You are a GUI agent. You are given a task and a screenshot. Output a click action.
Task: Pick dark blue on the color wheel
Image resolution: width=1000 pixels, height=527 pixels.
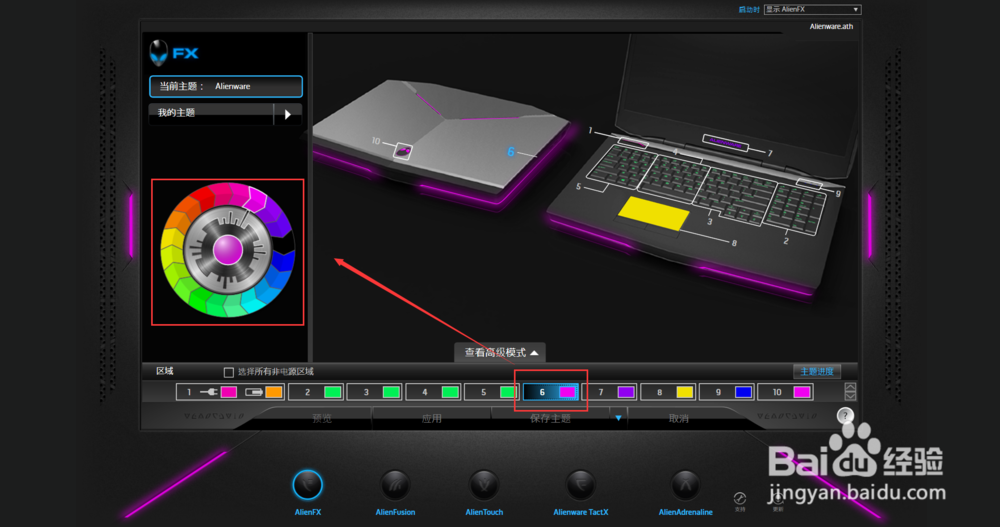click(285, 260)
